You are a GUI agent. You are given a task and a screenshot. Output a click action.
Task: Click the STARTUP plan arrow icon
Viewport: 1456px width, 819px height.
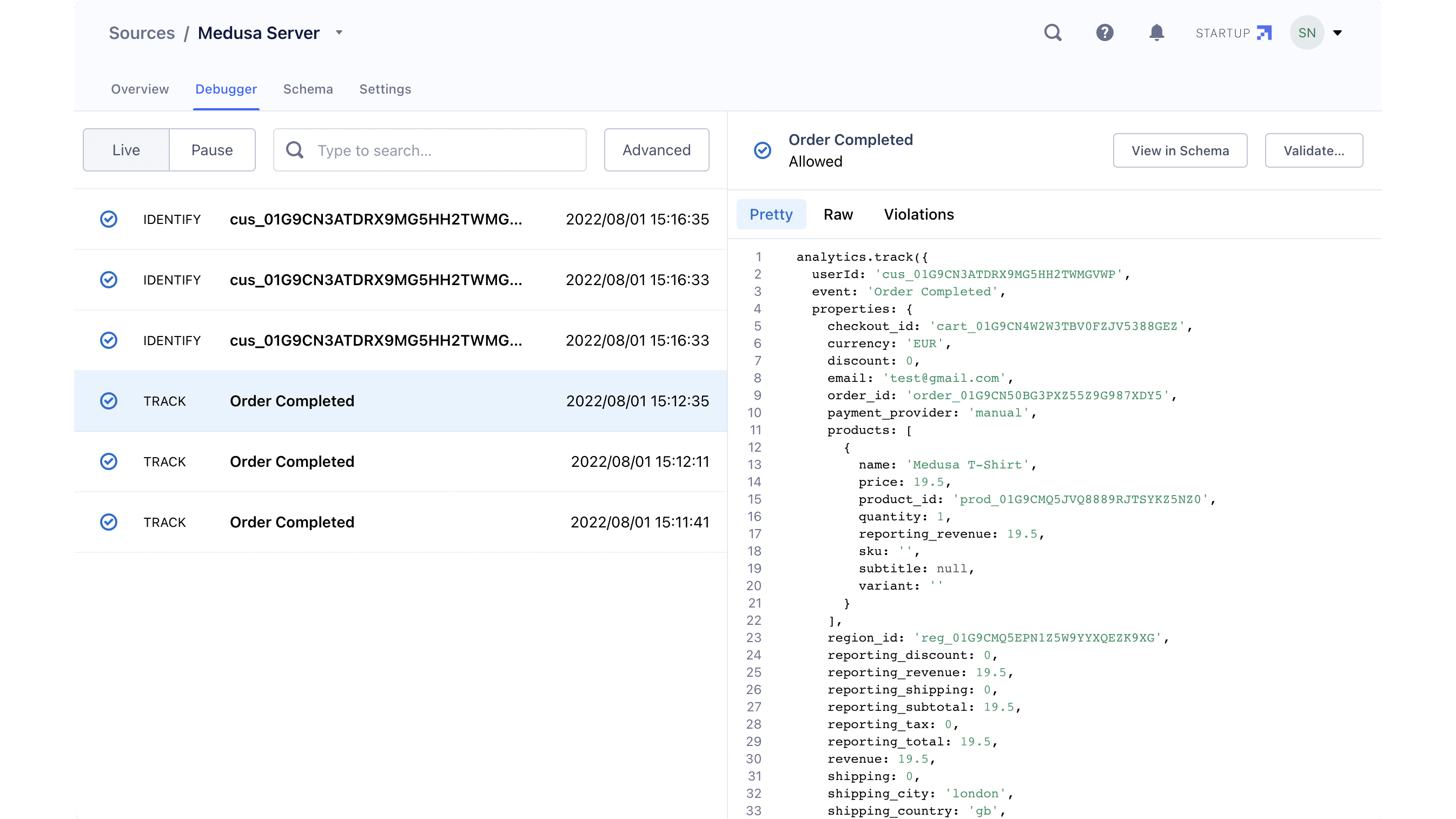tap(1264, 33)
